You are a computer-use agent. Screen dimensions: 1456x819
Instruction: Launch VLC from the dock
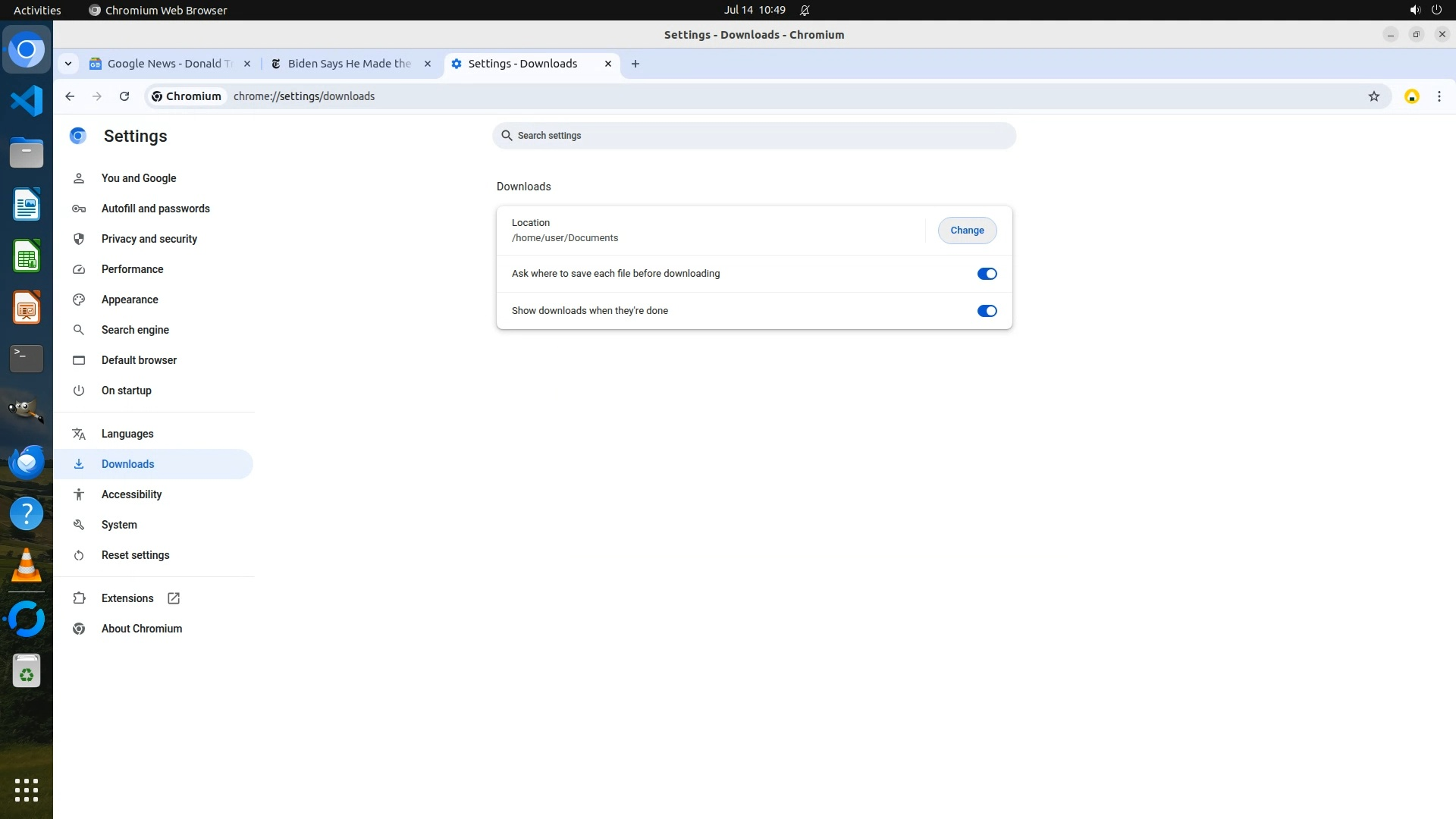click(x=27, y=566)
